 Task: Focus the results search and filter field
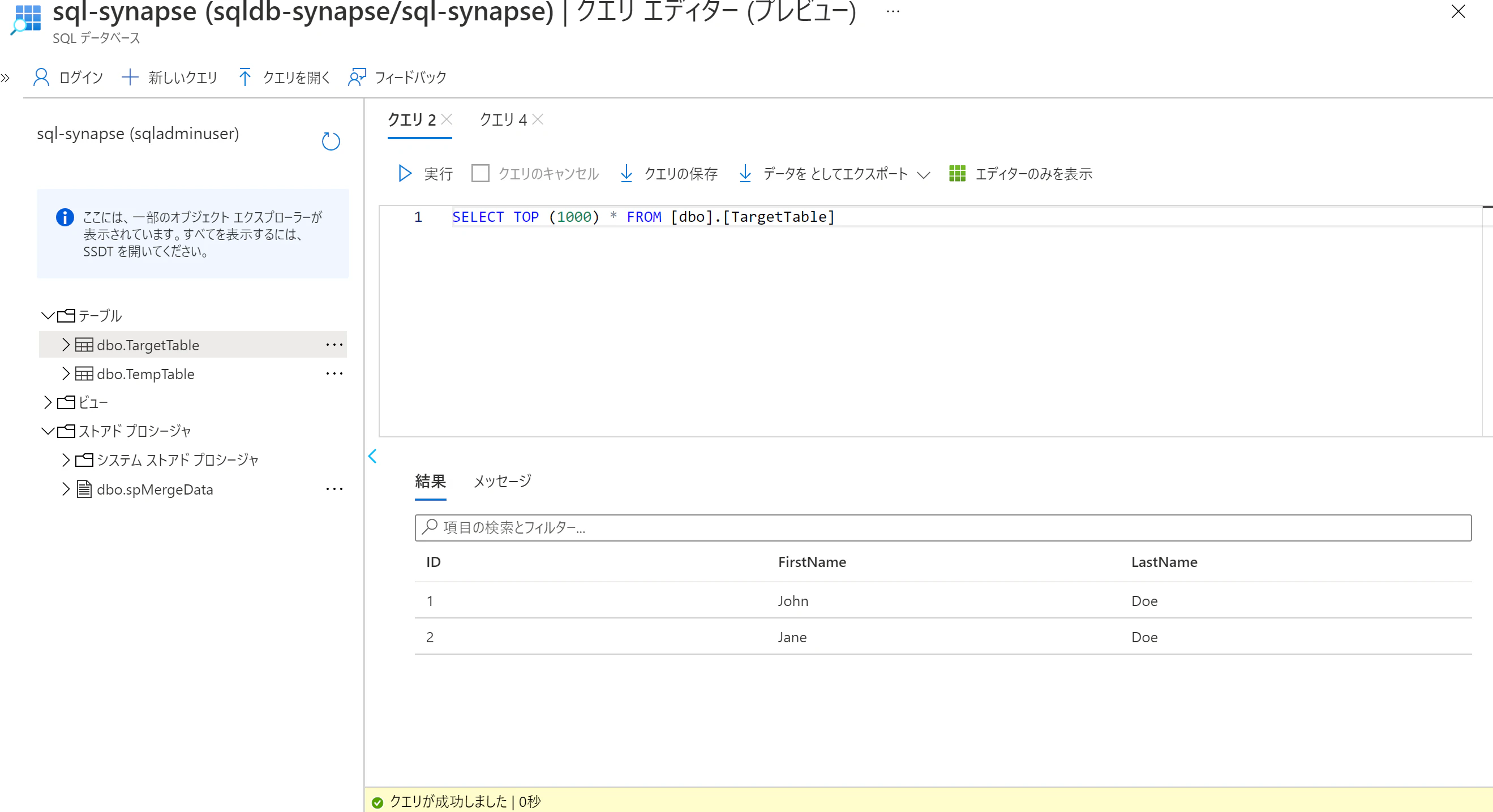pyautogui.click(x=943, y=527)
